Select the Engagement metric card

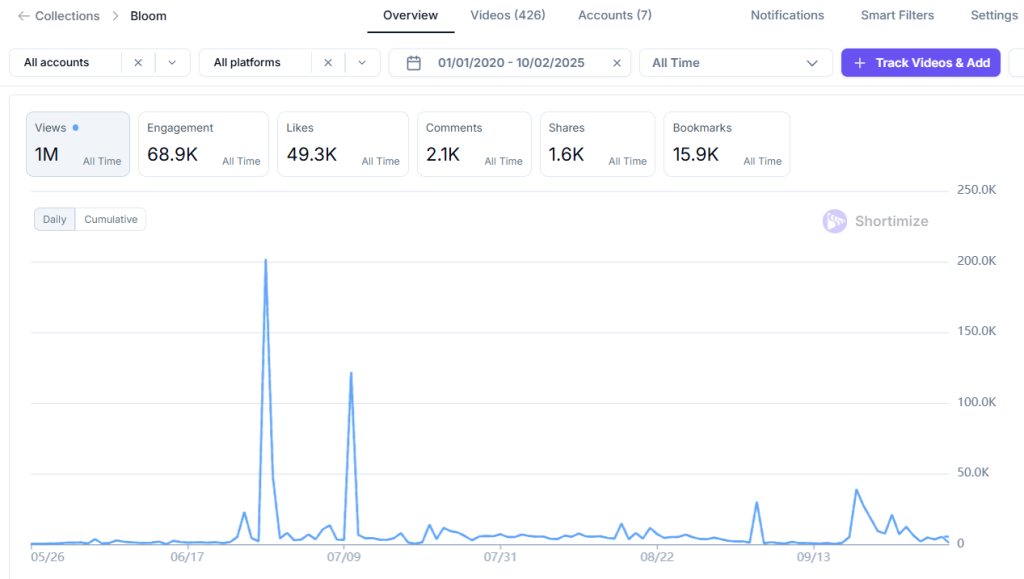point(203,144)
